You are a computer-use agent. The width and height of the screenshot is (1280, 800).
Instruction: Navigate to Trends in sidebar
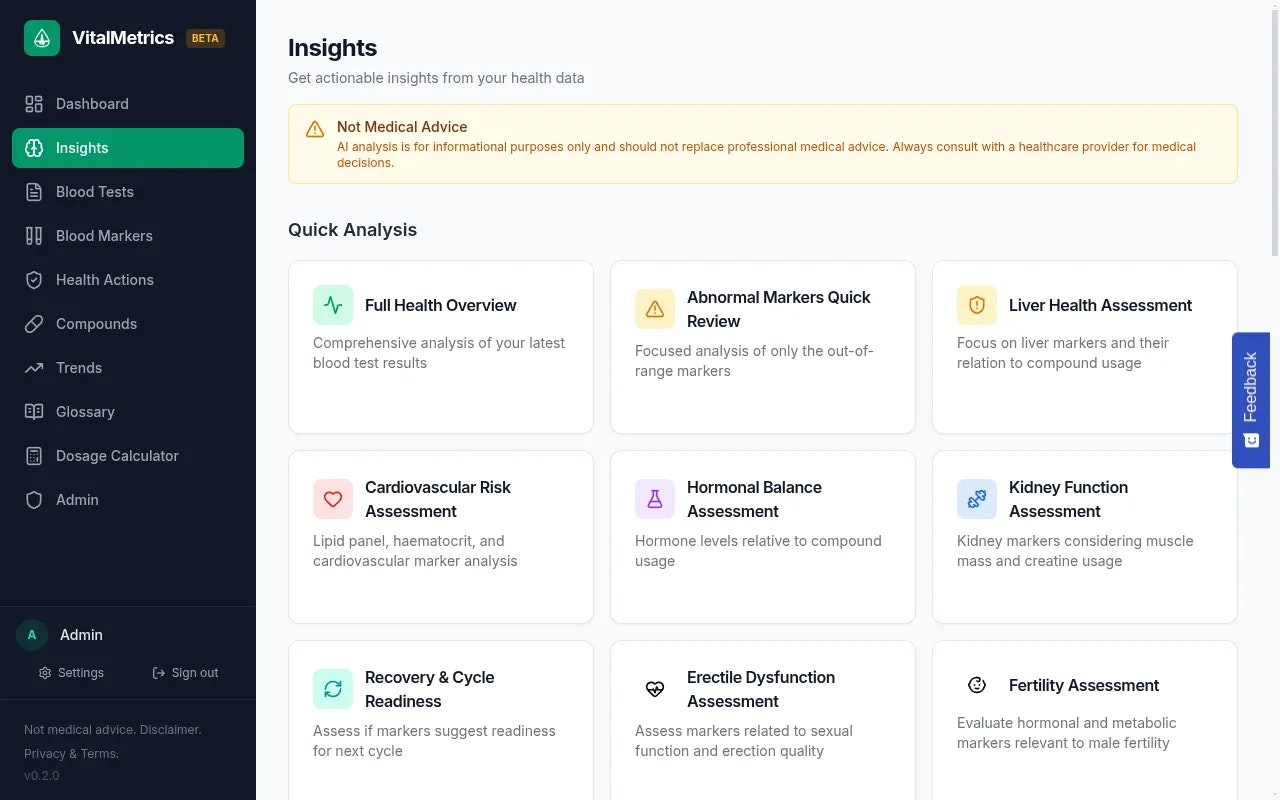(x=78, y=368)
